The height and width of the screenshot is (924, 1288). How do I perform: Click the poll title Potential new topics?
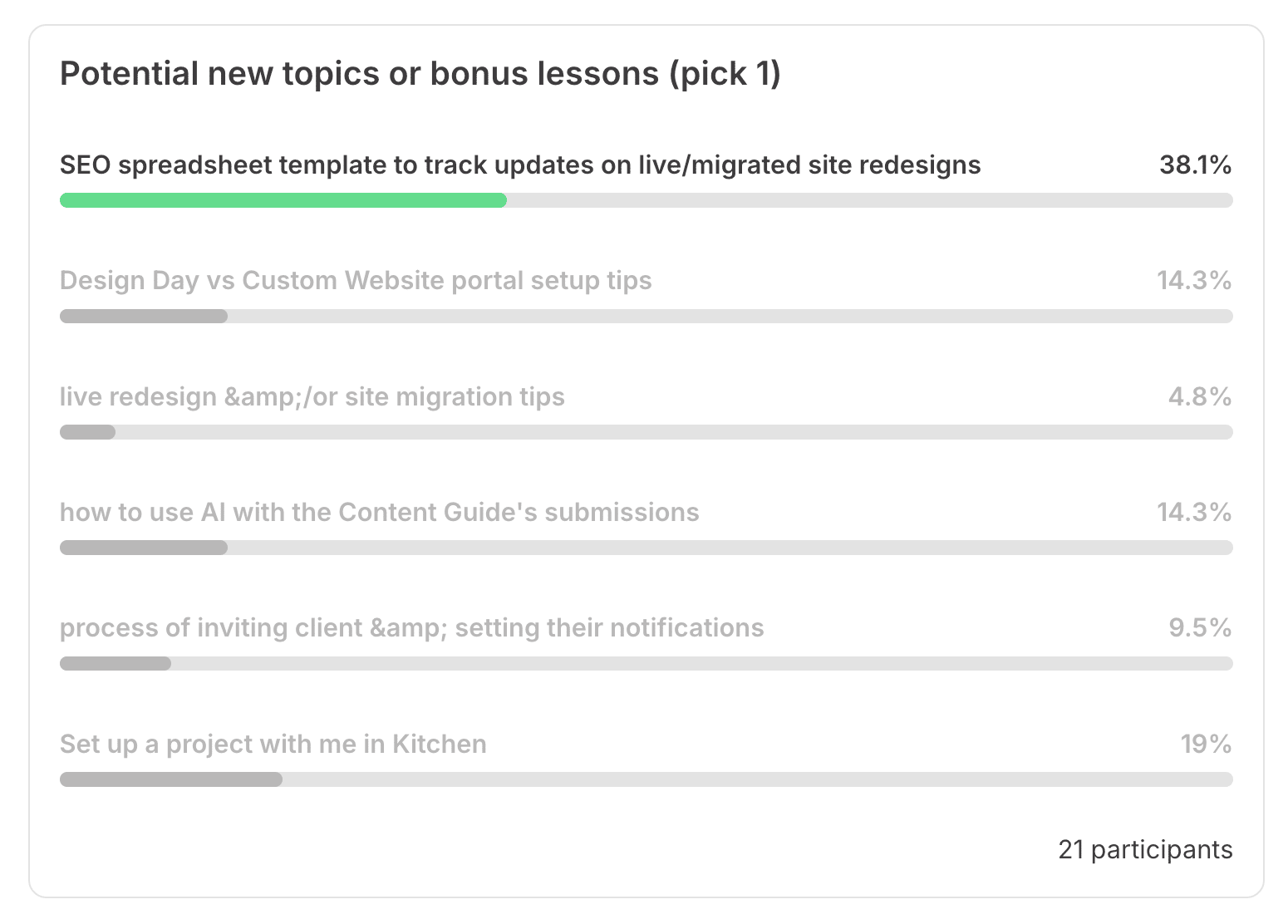coord(420,74)
